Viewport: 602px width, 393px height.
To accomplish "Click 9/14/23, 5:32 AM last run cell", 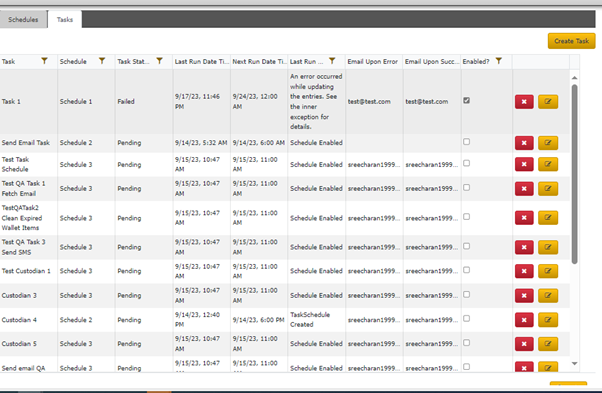I will pyautogui.click(x=201, y=143).
